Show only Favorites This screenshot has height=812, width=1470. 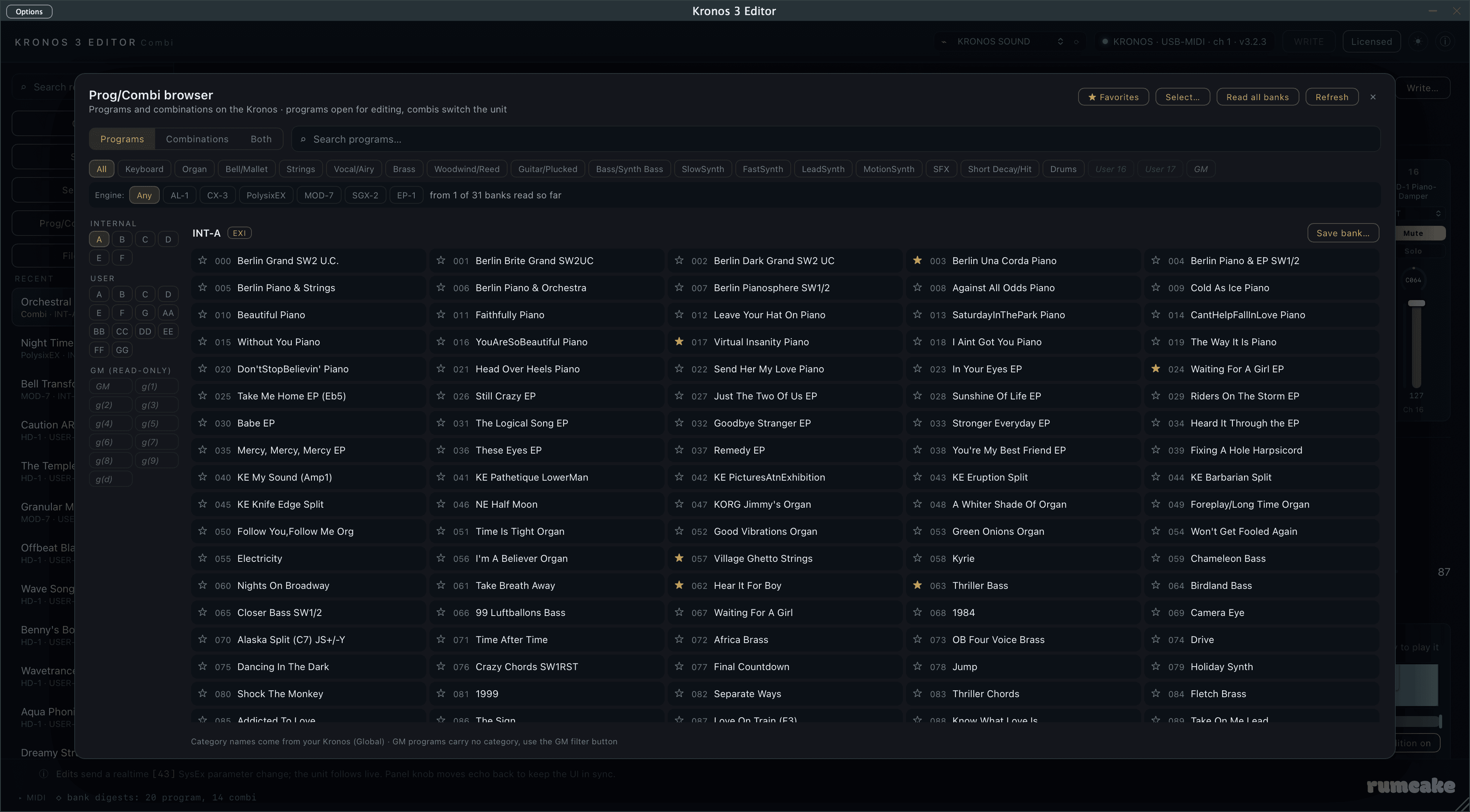point(1113,97)
